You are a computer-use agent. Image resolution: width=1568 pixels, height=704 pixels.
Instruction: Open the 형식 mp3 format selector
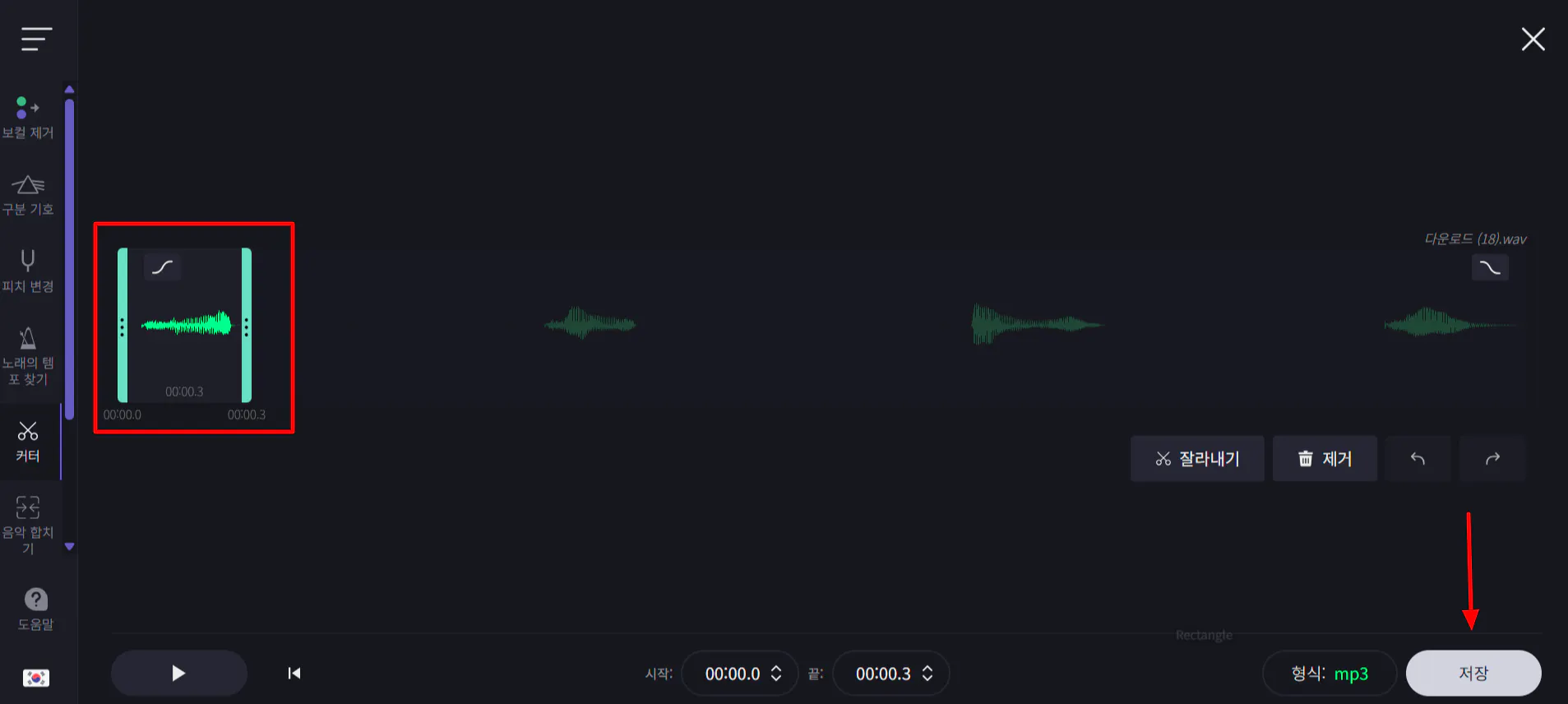pyautogui.click(x=1330, y=674)
